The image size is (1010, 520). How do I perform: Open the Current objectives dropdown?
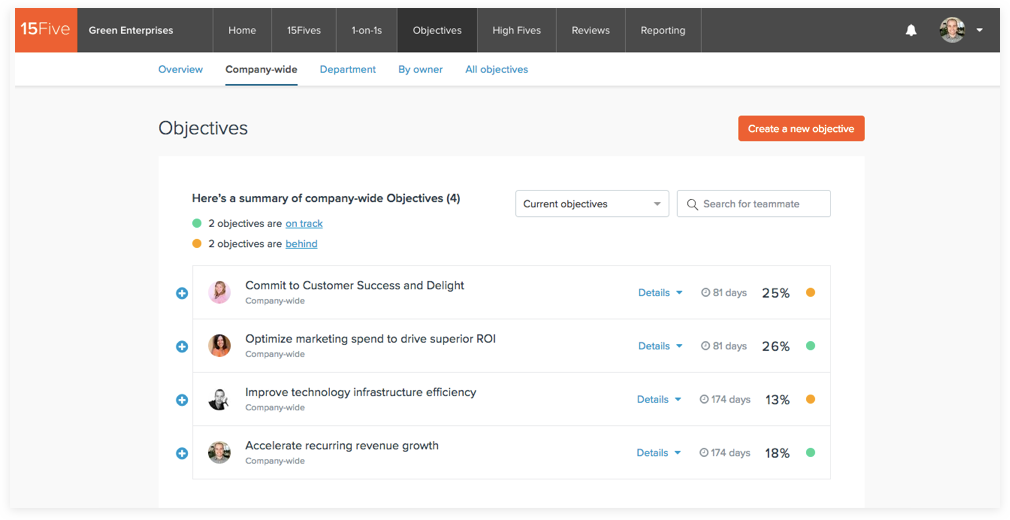(592, 204)
